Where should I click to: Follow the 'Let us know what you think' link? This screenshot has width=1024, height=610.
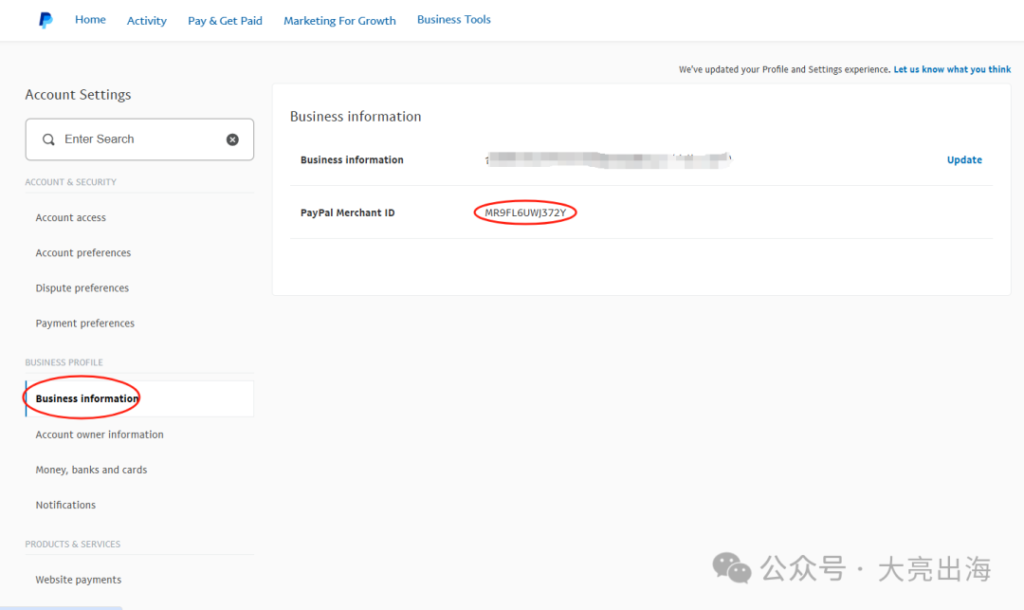click(952, 69)
